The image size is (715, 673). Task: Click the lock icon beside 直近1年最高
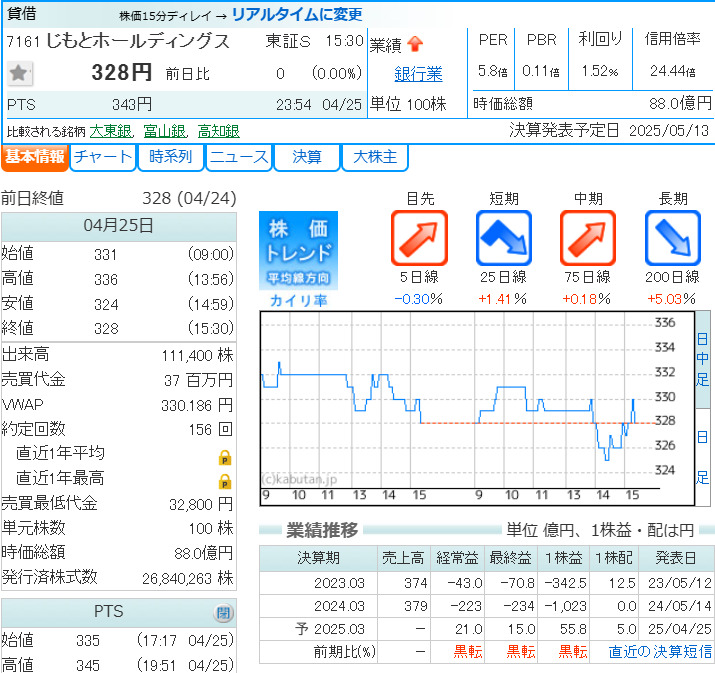225,482
